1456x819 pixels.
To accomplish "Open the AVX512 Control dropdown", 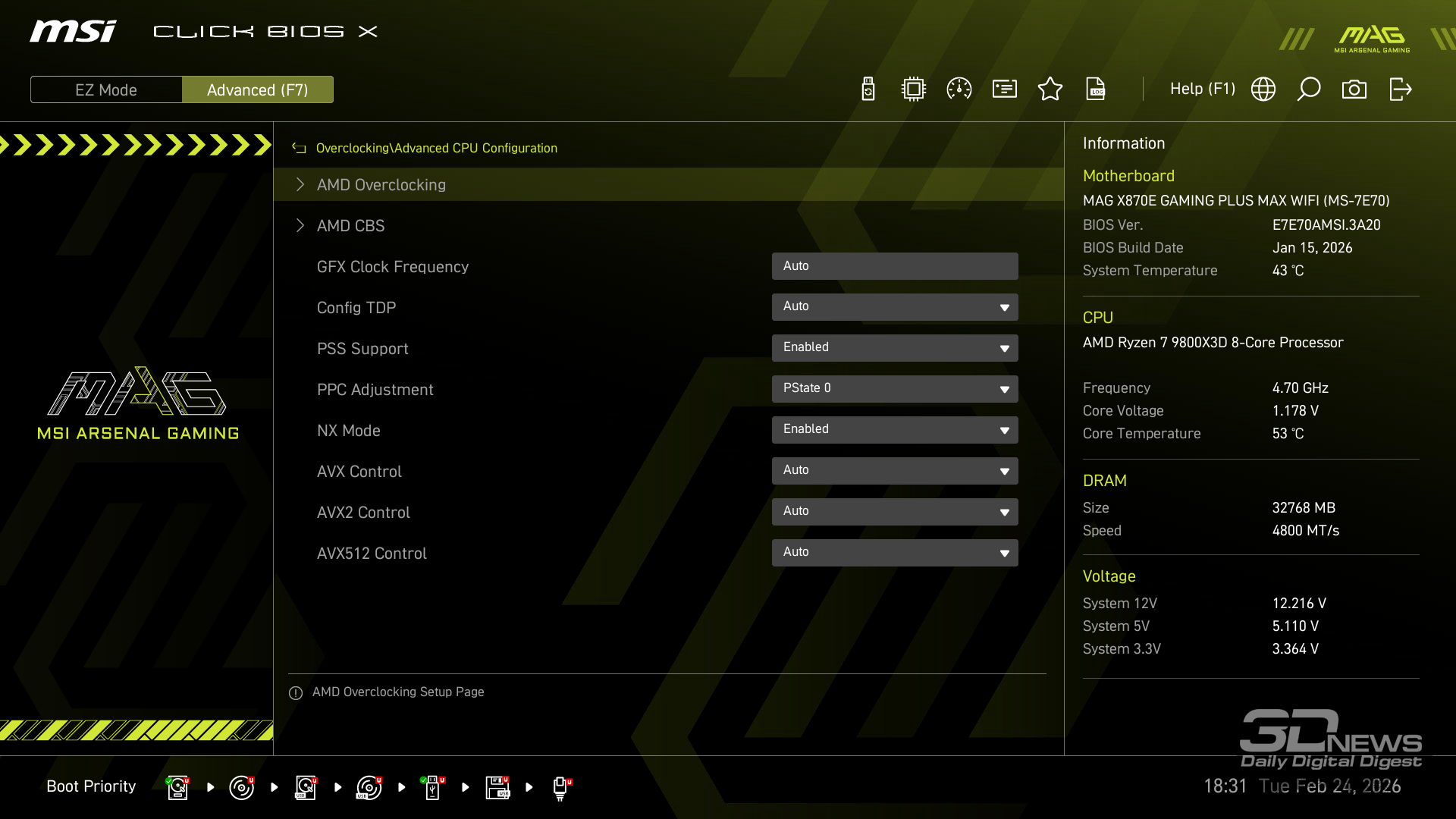I will pyautogui.click(x=894, y=553).
